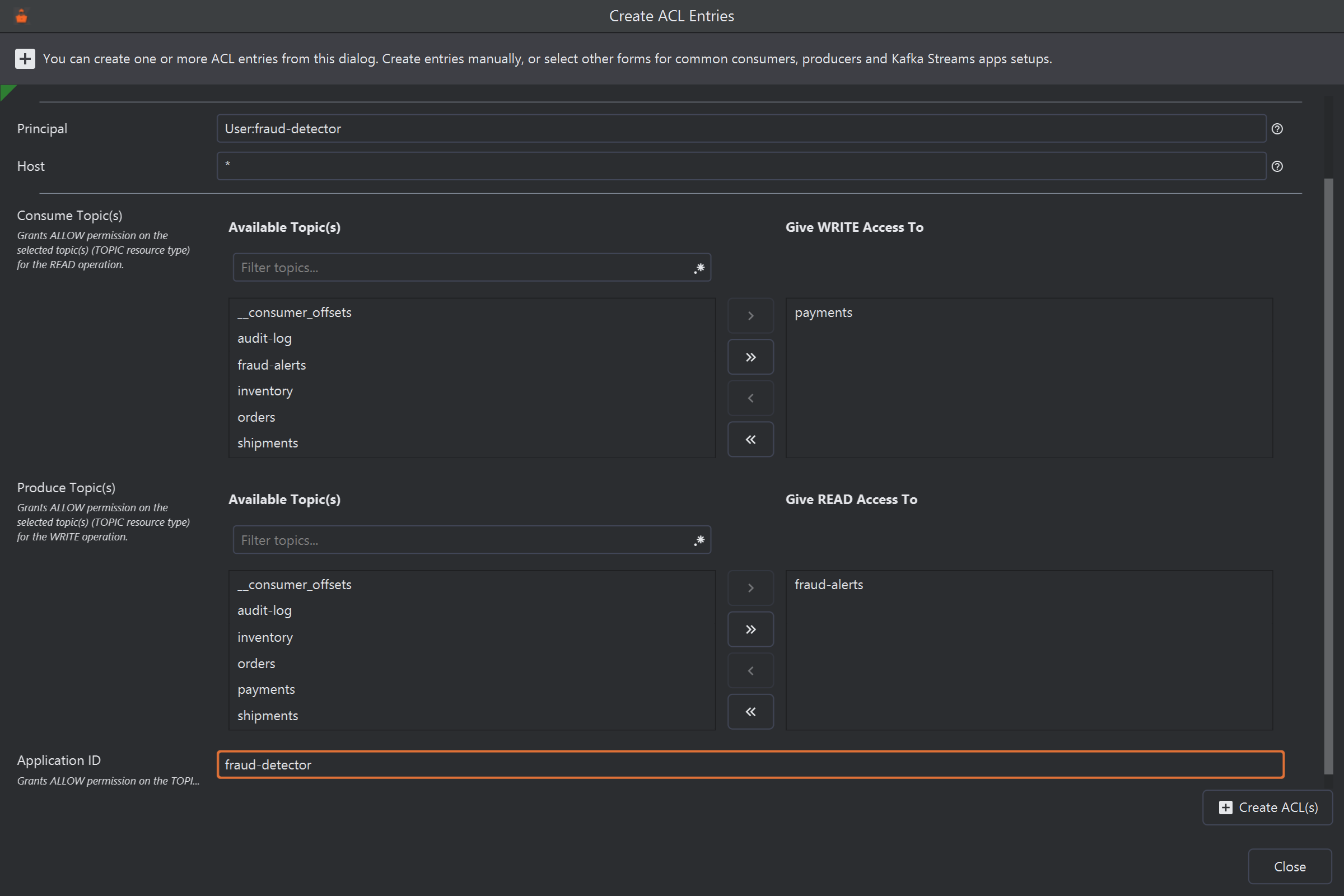Select inventory in Consume available topics
The image size is (1344, 896).
click(472, 391)
